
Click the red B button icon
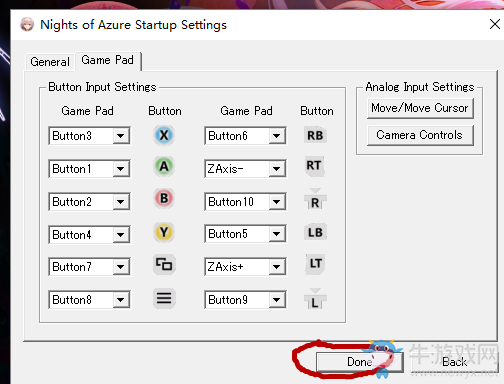point(164,198)
